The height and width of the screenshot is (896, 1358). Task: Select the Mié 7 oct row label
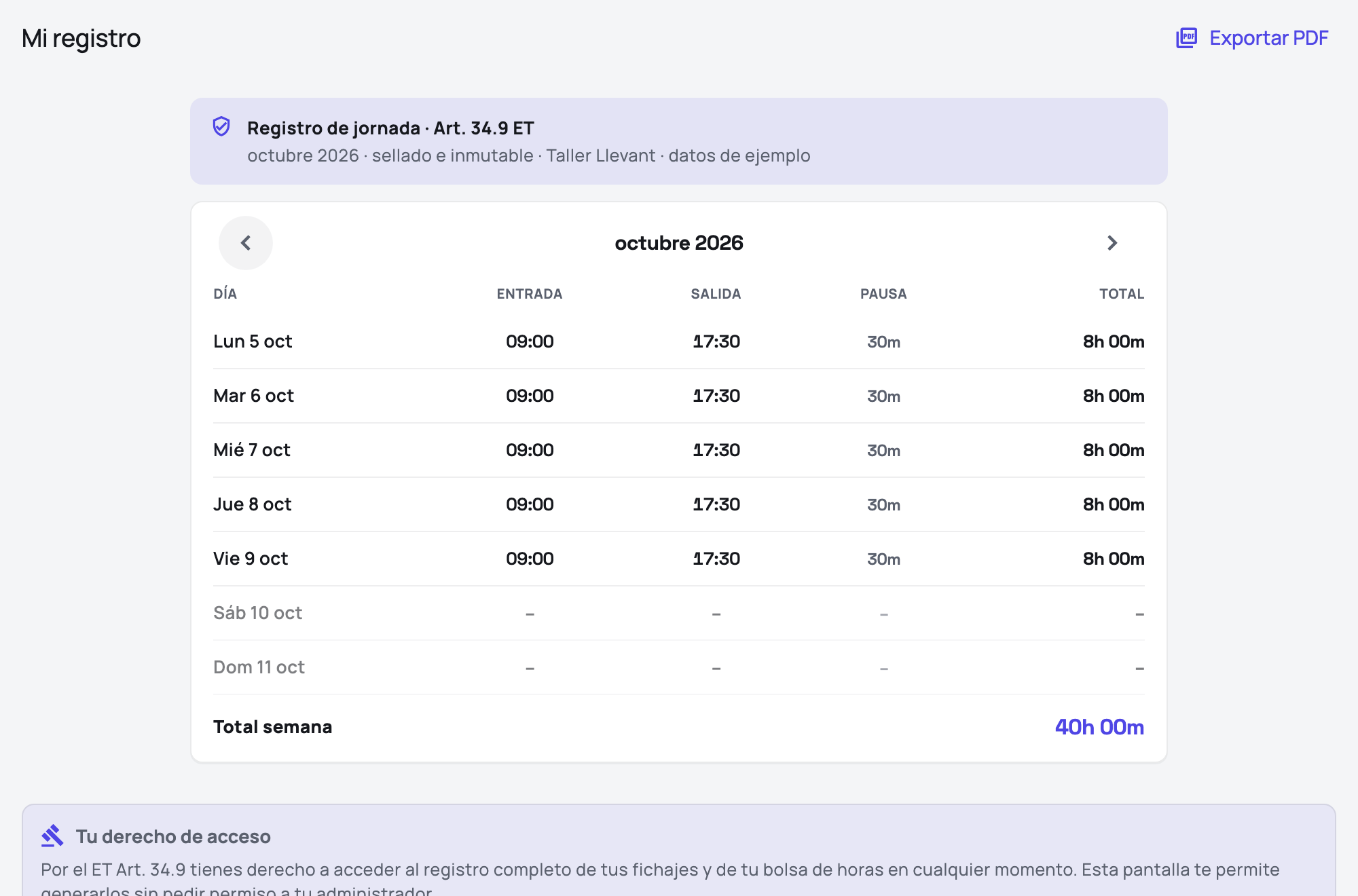pyautogui.click(x=251, y=450)
